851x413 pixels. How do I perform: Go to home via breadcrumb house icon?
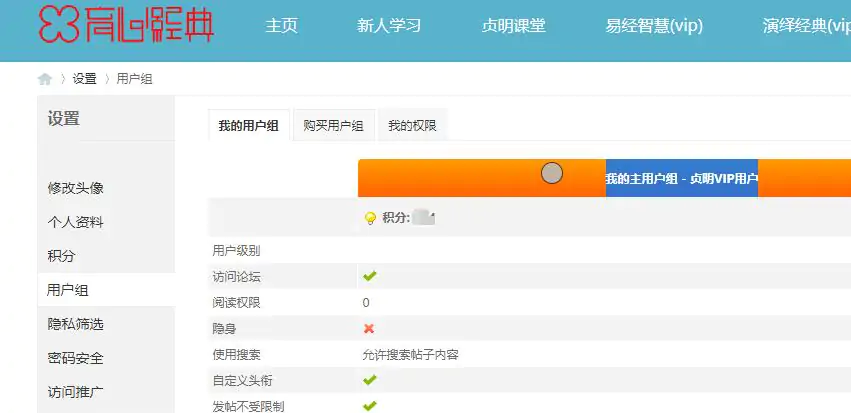pyautogui.click(x=45, y=79)
